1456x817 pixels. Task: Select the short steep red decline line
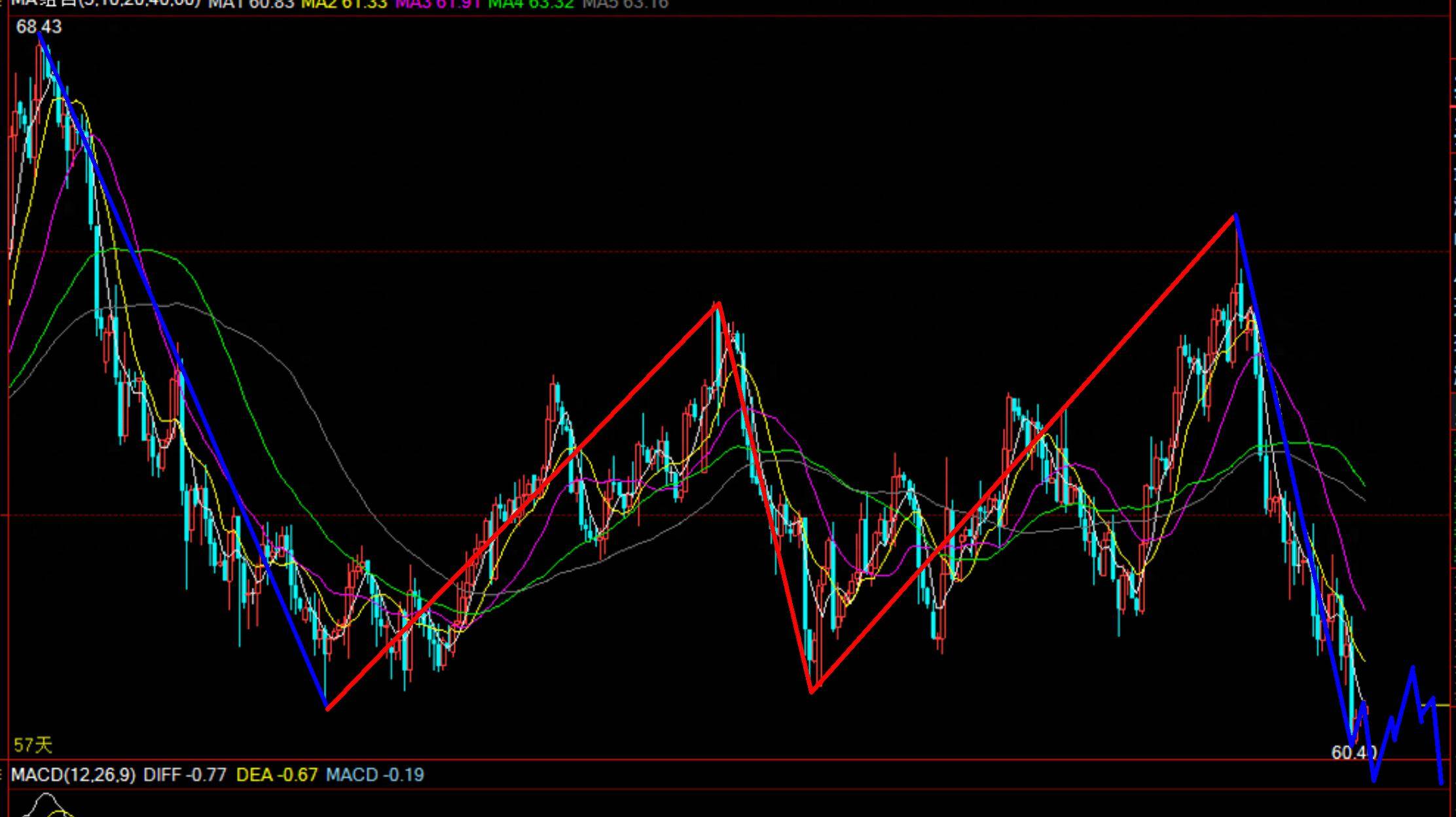(765, 498)
